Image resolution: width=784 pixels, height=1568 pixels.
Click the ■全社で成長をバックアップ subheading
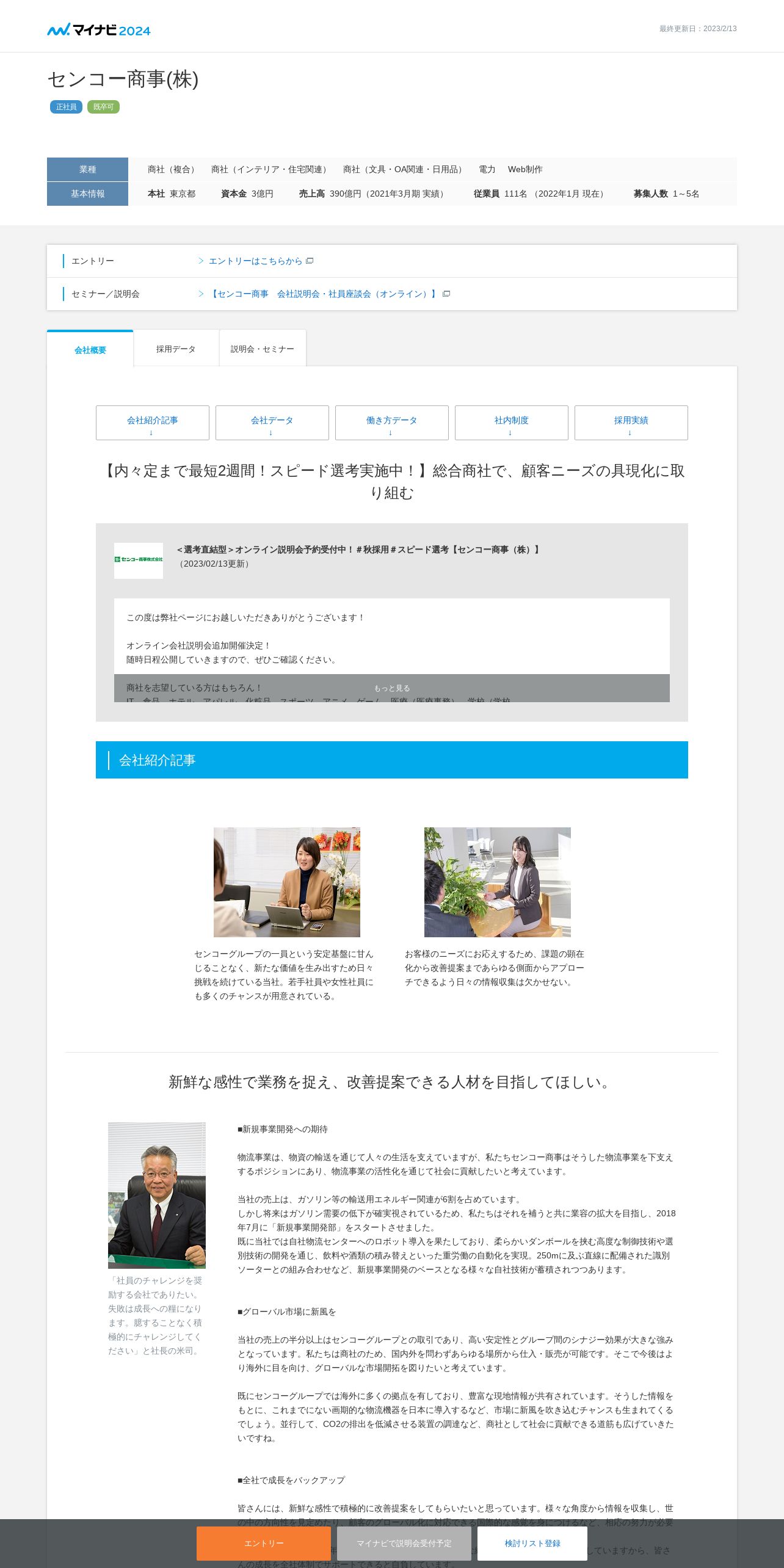(x=291, y=1480)
